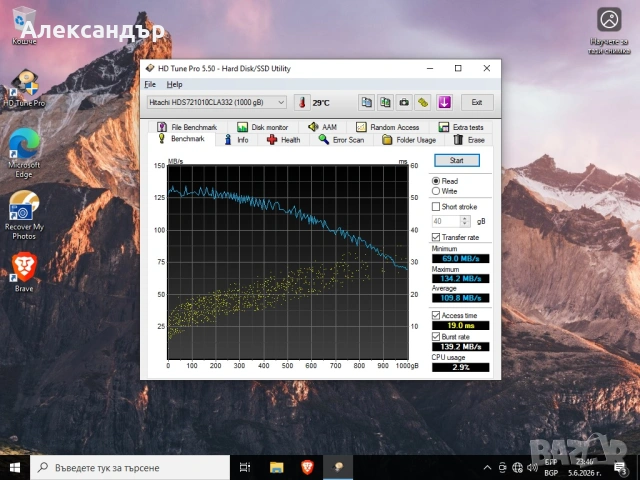Open Brave browser desktop shortcut
The height and width of the screenshot is (480, 640).
24,272
